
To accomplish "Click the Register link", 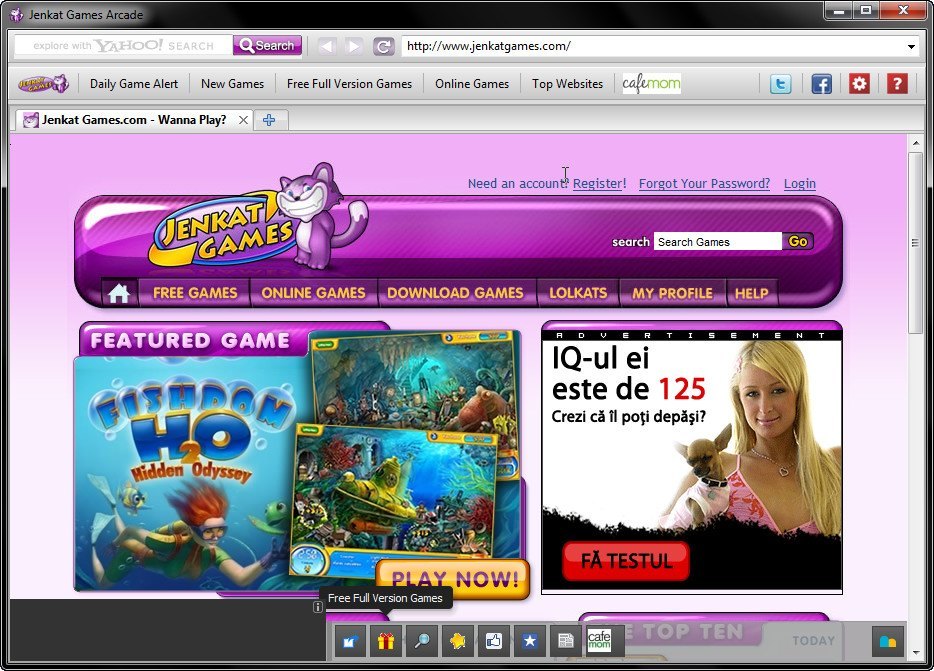I will [599, 183].
